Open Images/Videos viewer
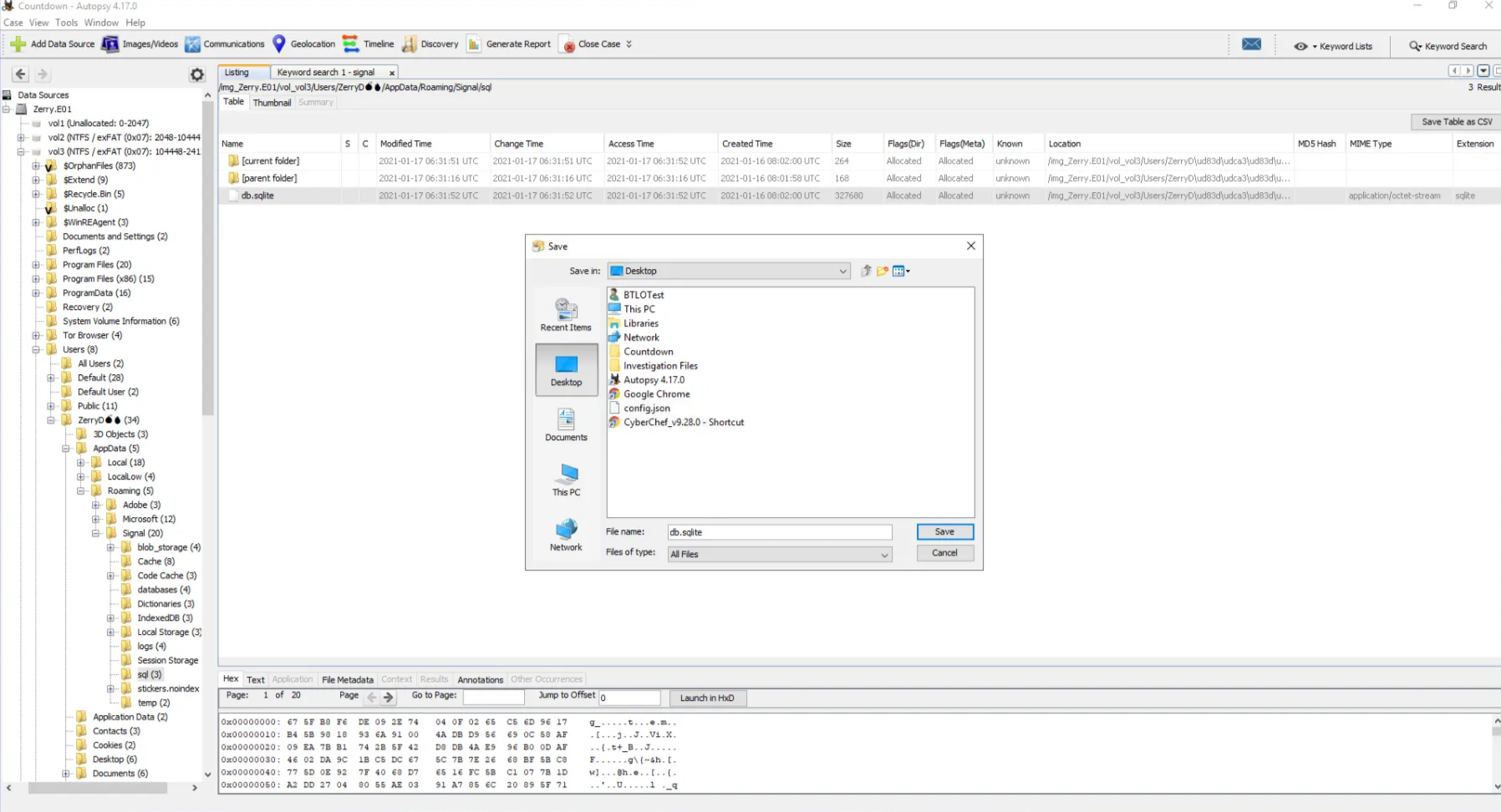Image resolution: width=1501 pixels, height=812 pixels. (x=140, y=44)
